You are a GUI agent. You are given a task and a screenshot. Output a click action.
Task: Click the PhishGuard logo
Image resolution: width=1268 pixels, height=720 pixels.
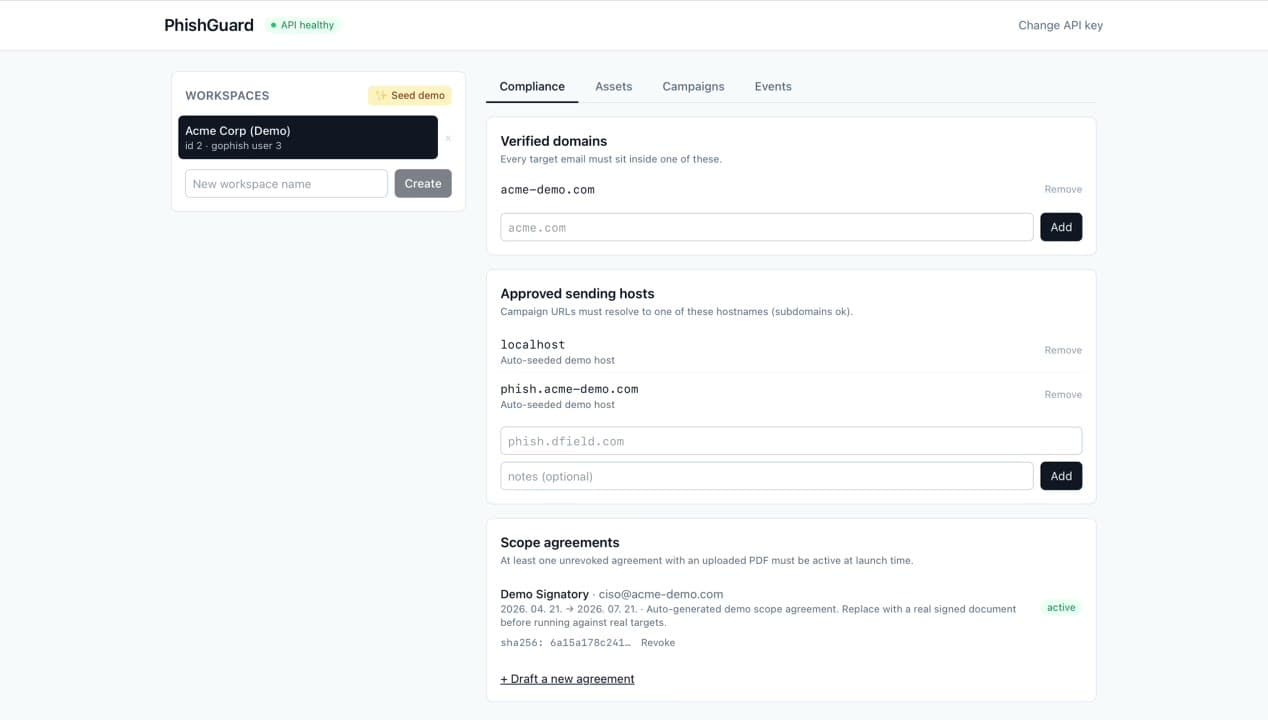click(208, 24)
